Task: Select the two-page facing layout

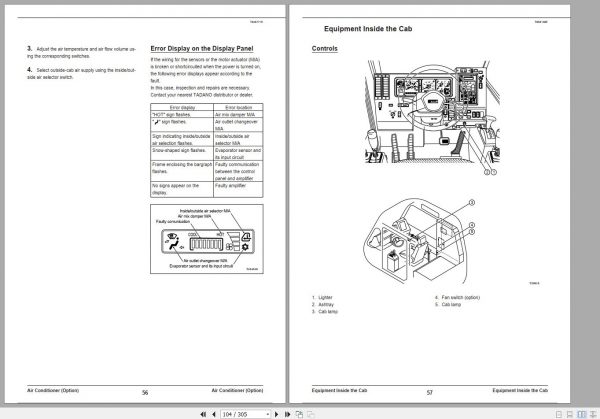Action: pyautogui.click(x=582, y=414)
